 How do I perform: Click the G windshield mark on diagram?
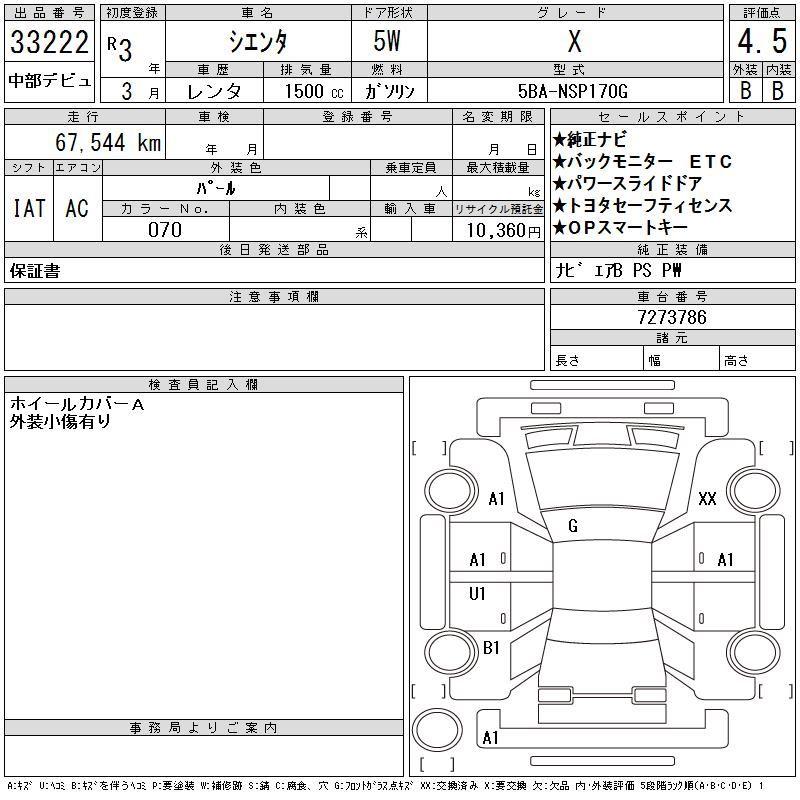(573, 526)
